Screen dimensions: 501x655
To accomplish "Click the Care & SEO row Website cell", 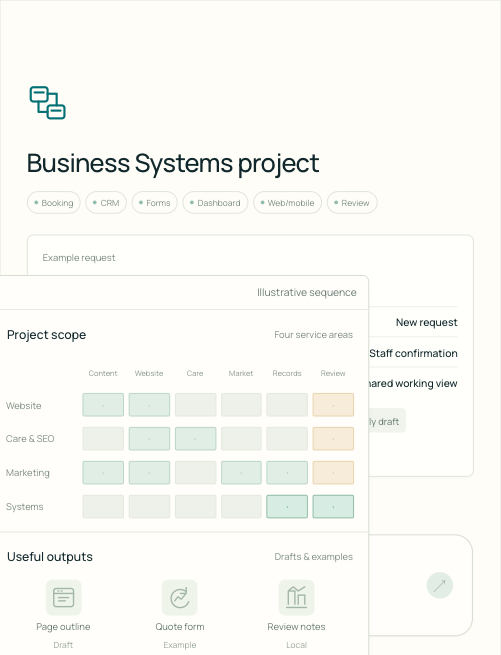I will tap(149, 439).
